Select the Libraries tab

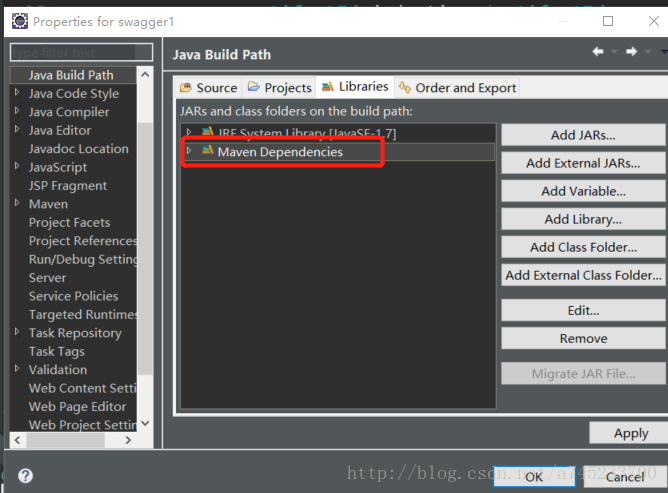click(355, 87)
